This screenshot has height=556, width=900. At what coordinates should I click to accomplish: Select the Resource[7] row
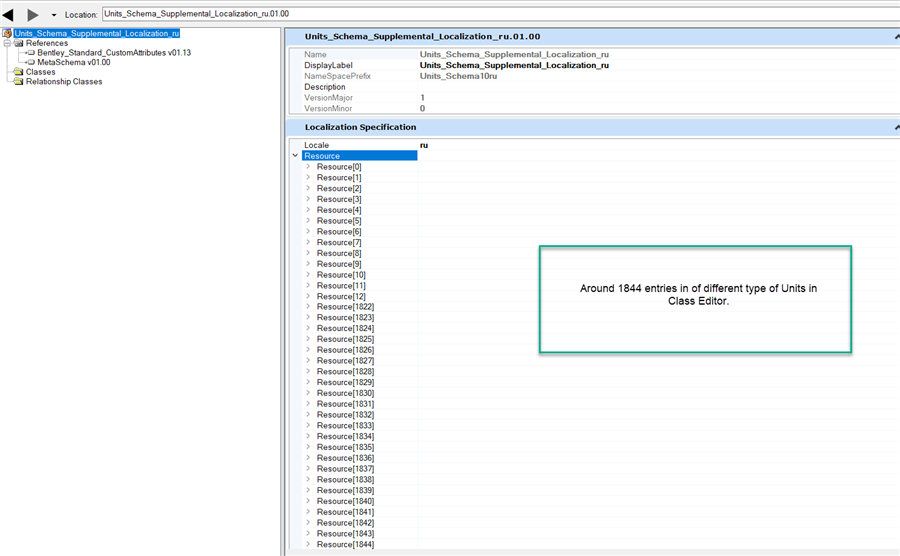[x=339, y=242]
